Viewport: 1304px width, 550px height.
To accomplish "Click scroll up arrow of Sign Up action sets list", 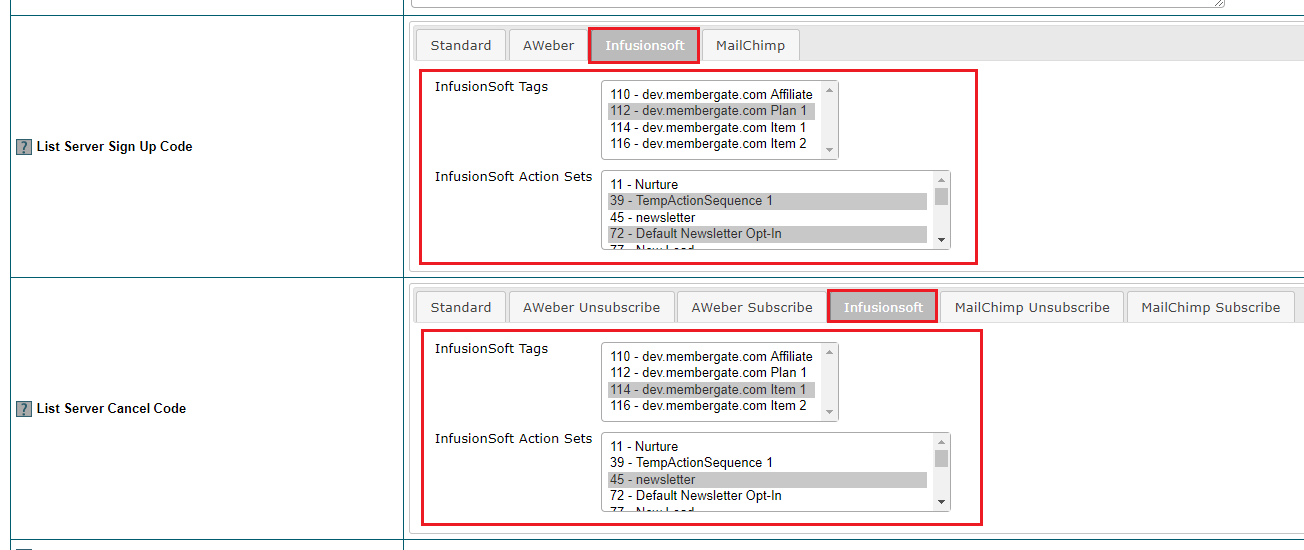I will coord(941,180).
